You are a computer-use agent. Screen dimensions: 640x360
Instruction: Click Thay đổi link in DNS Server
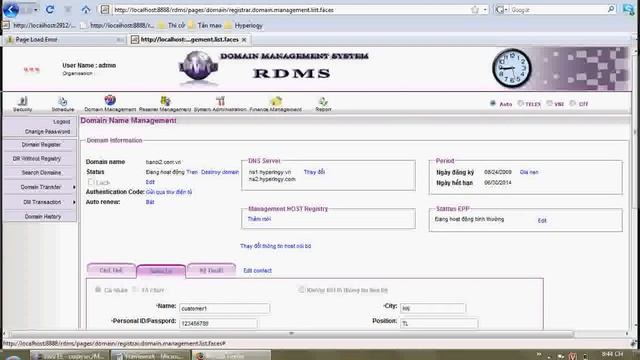coord(314,172)
